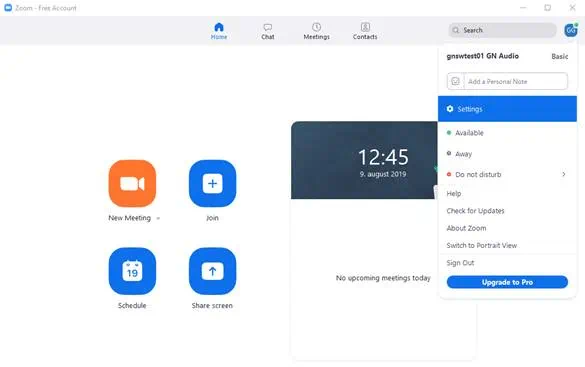Screen dimensions: 585x367
Task: Click Sign Out
Action: point(460,263)
